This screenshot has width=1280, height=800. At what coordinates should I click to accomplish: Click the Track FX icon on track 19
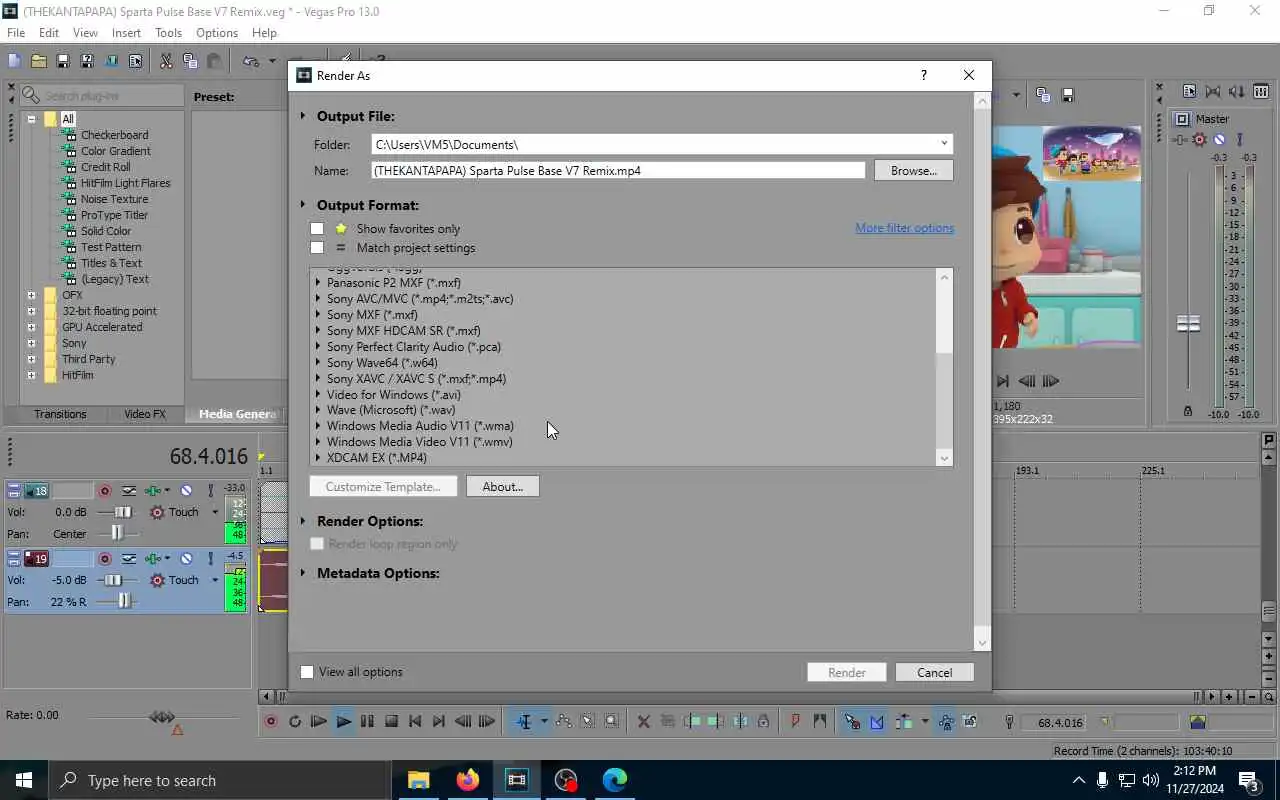click(153, 559)
